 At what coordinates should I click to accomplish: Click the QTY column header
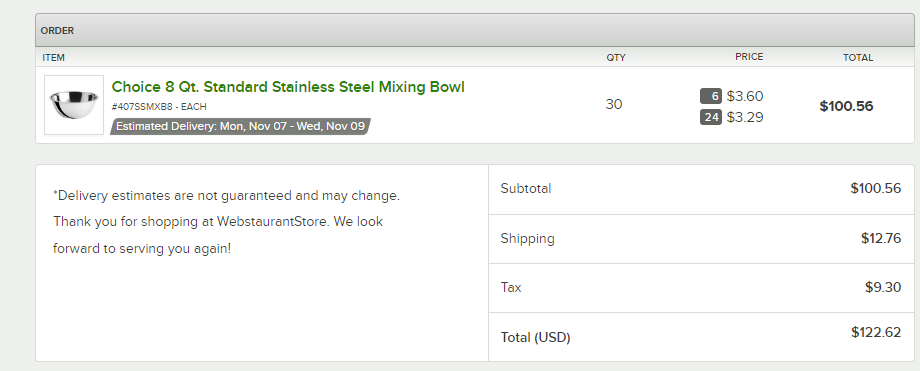616,58
